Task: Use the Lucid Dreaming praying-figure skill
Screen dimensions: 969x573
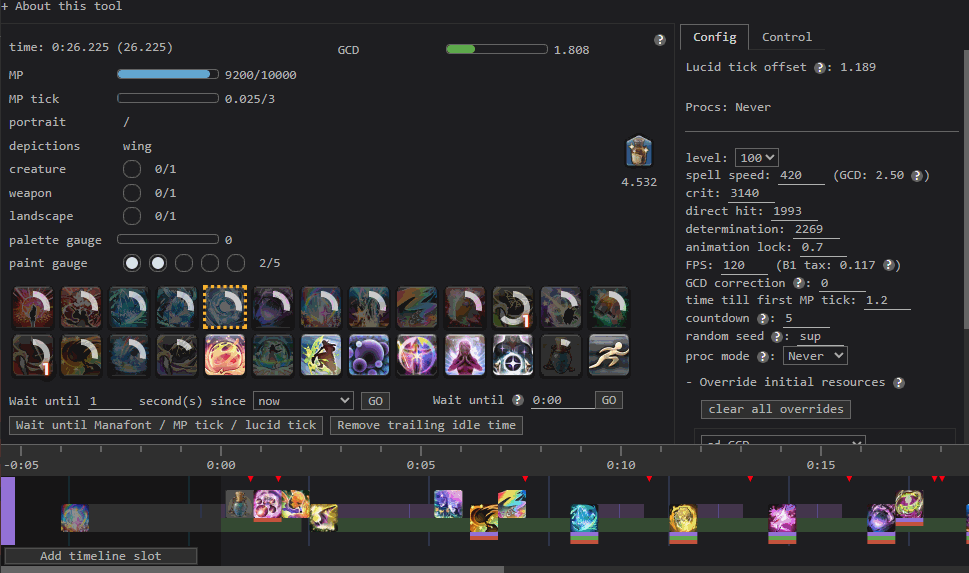Action: 464,355
